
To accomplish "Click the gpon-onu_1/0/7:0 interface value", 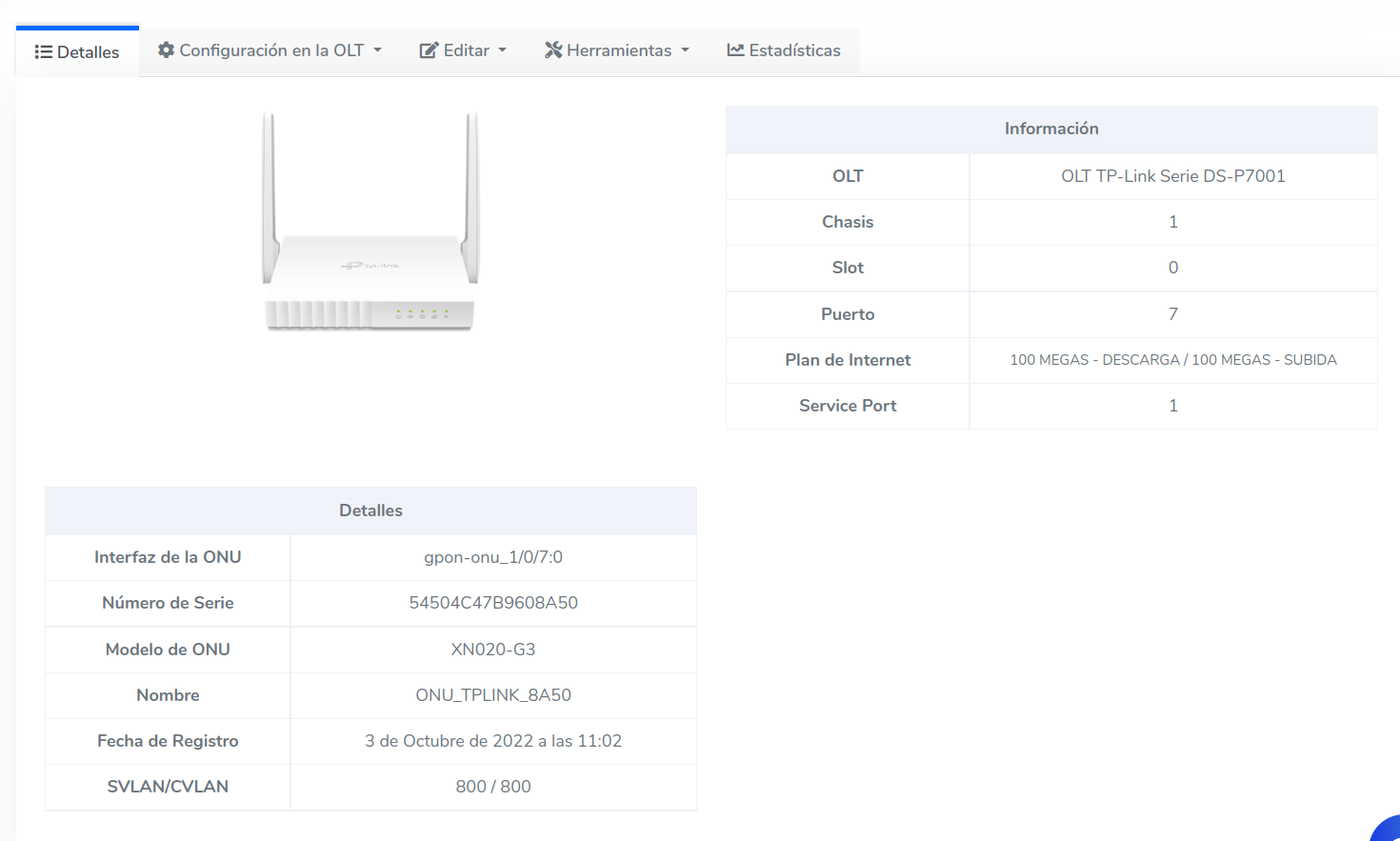I will [x=493, y=557].
